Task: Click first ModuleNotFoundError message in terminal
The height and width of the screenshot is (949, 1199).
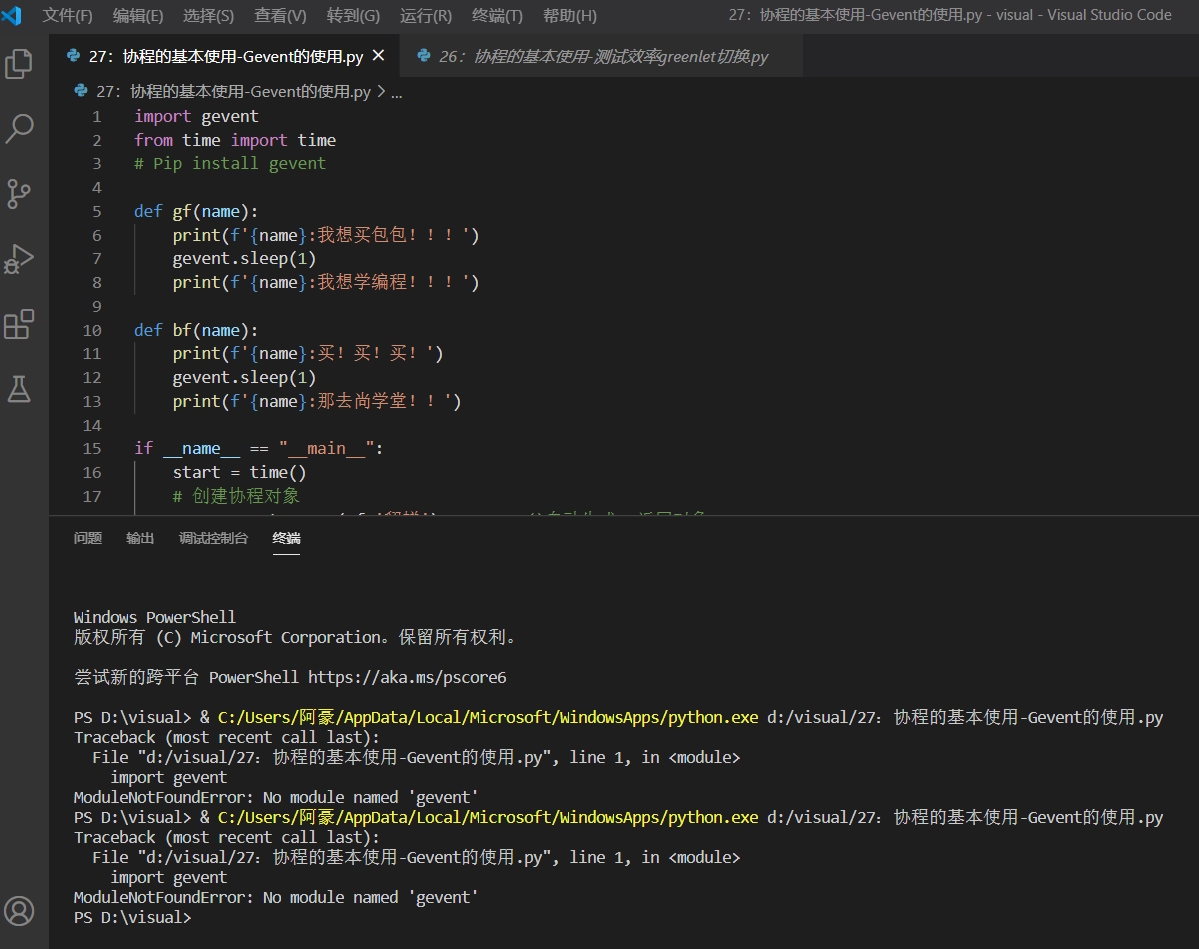Action: click(x=276, y=798)
